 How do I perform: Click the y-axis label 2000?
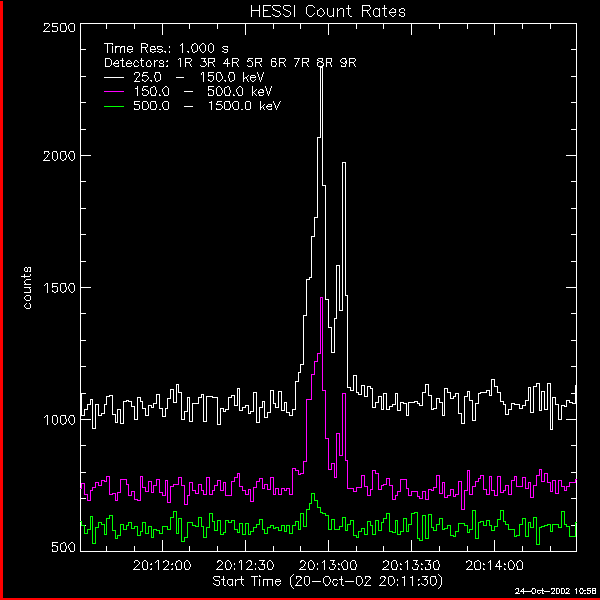59,156
